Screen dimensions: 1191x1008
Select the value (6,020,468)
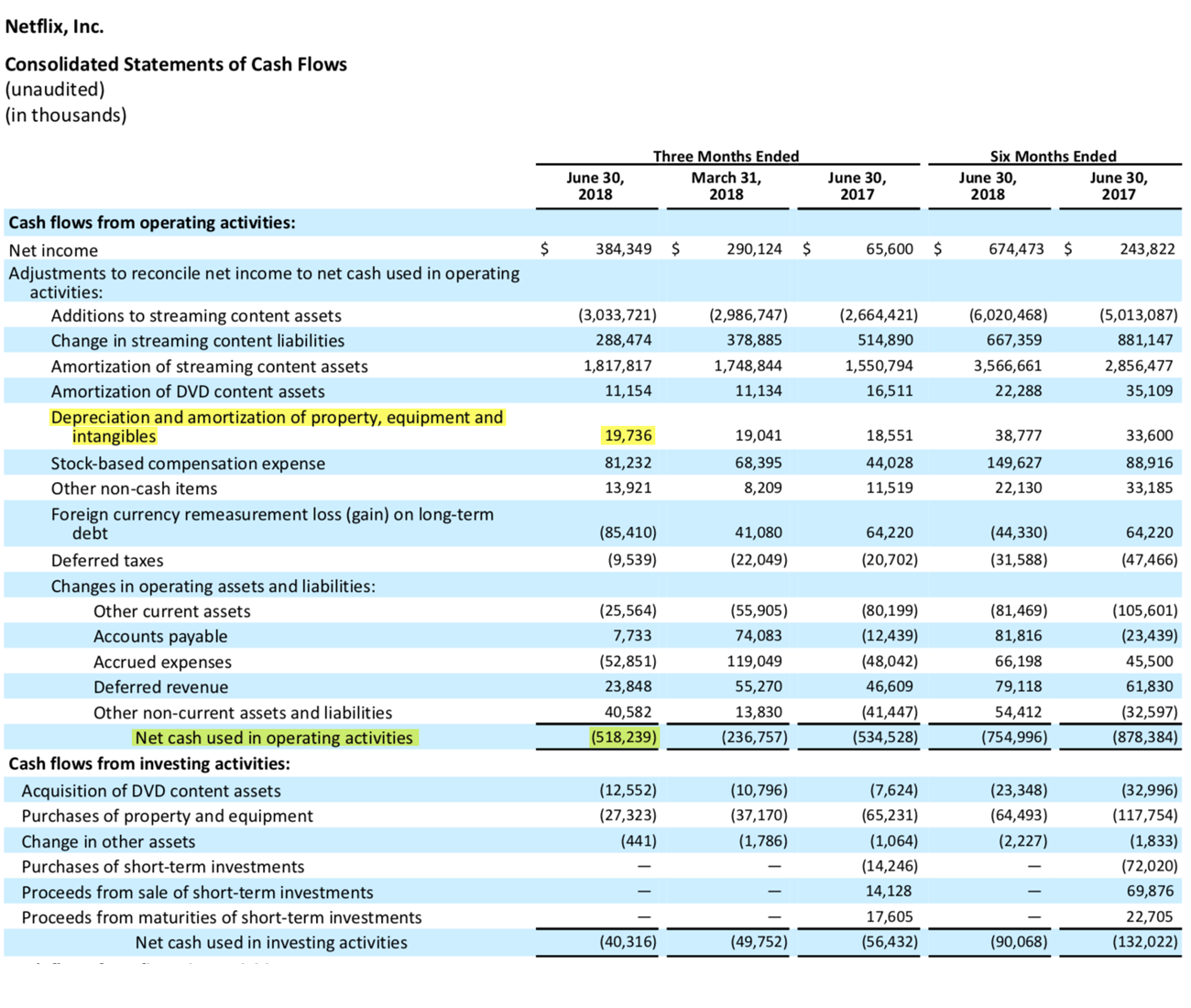(1009, 314)
